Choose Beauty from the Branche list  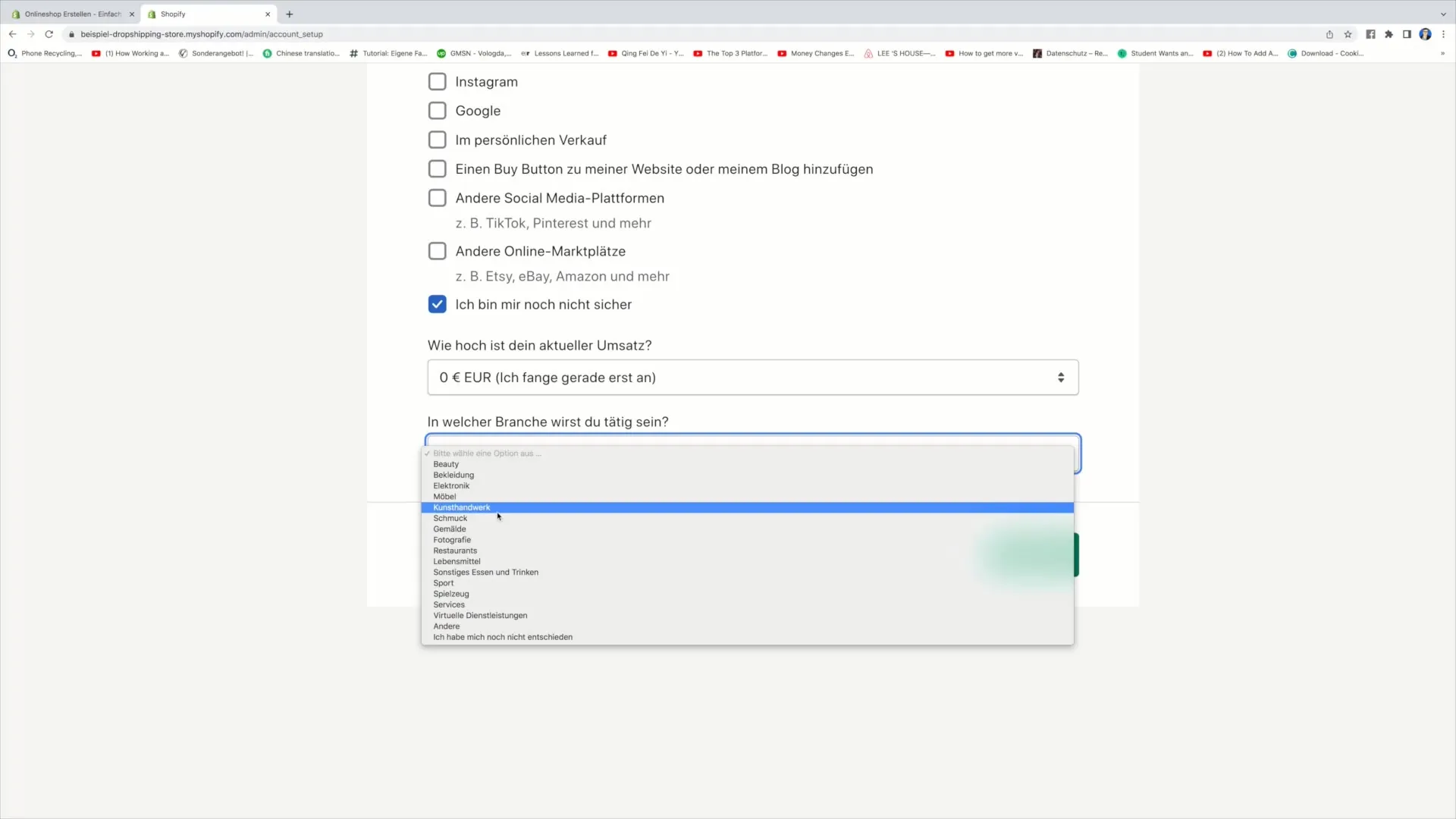(x=748, y=464)
